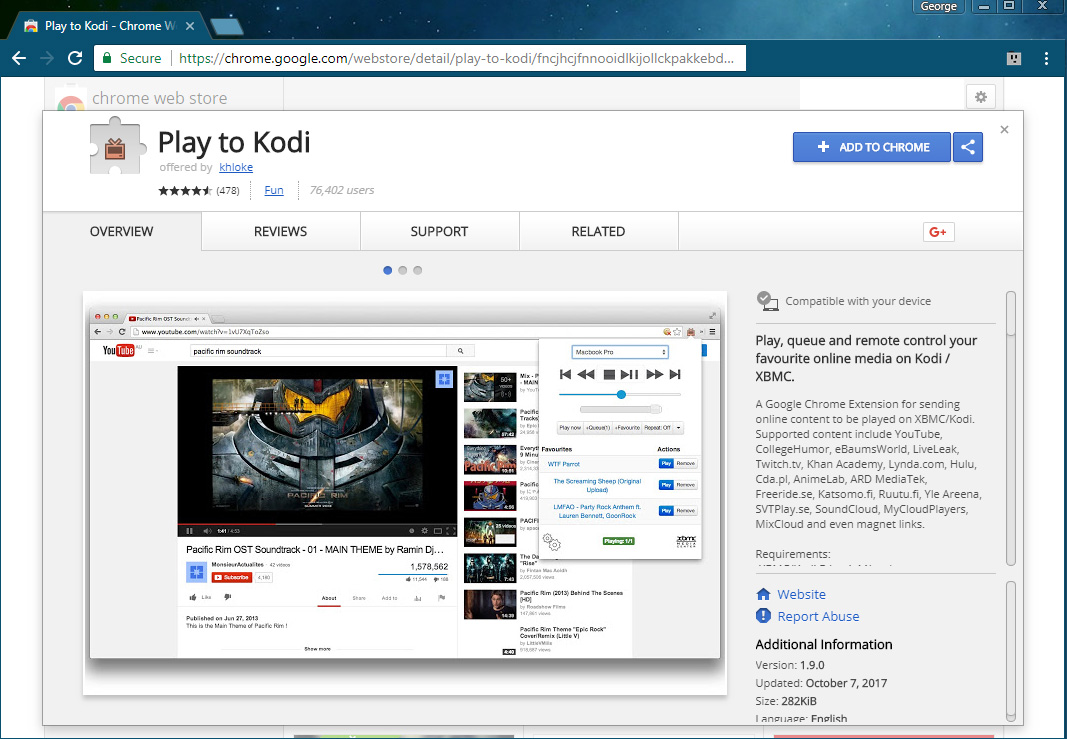
Task: Click the ADD TO CHROME button
Action: click(871, 147)
